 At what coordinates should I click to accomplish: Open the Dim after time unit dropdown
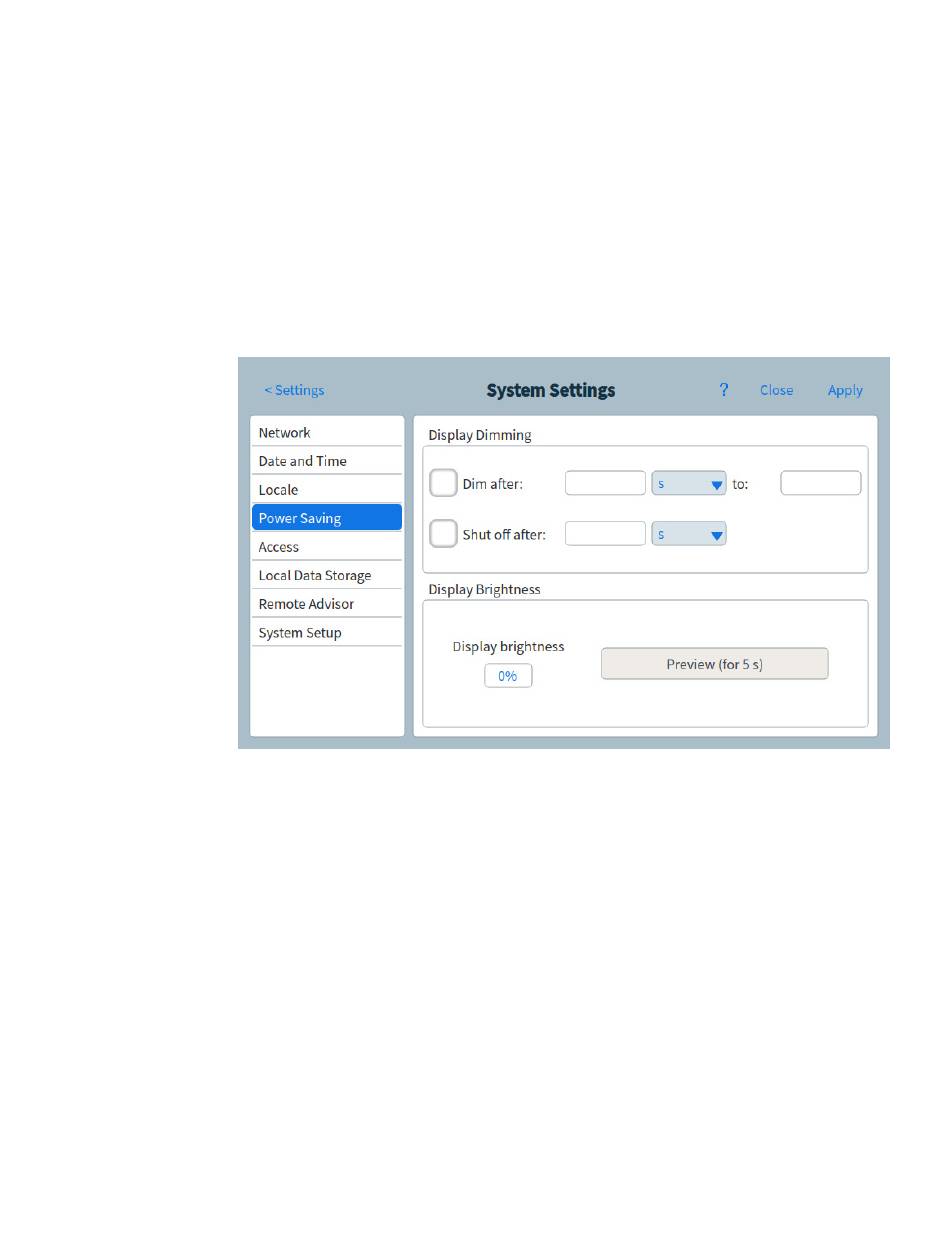coord(689,483)
